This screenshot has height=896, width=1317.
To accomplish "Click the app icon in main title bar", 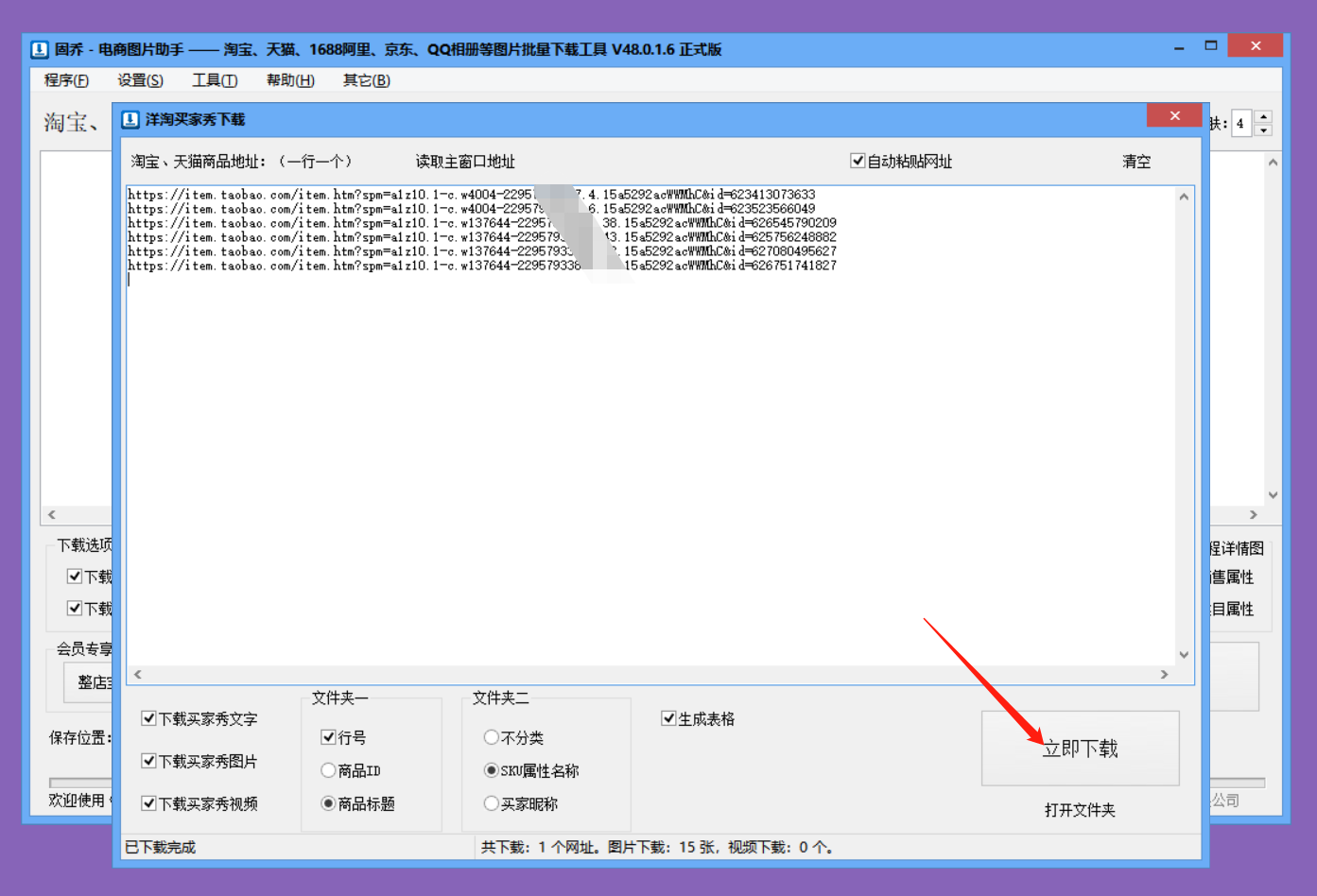I will pos(40,49).
